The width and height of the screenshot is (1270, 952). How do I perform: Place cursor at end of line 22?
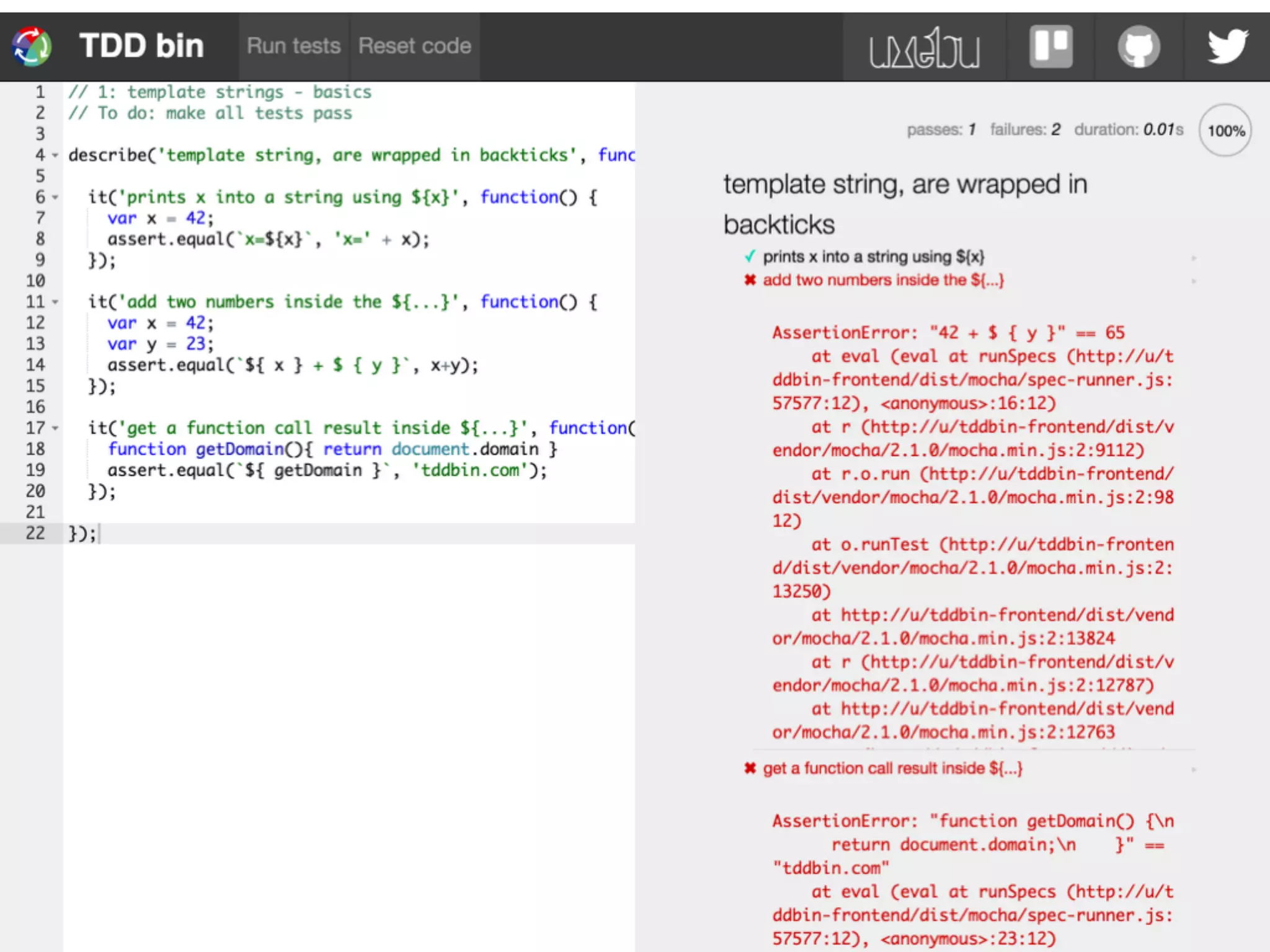click(x=99, y=534)
